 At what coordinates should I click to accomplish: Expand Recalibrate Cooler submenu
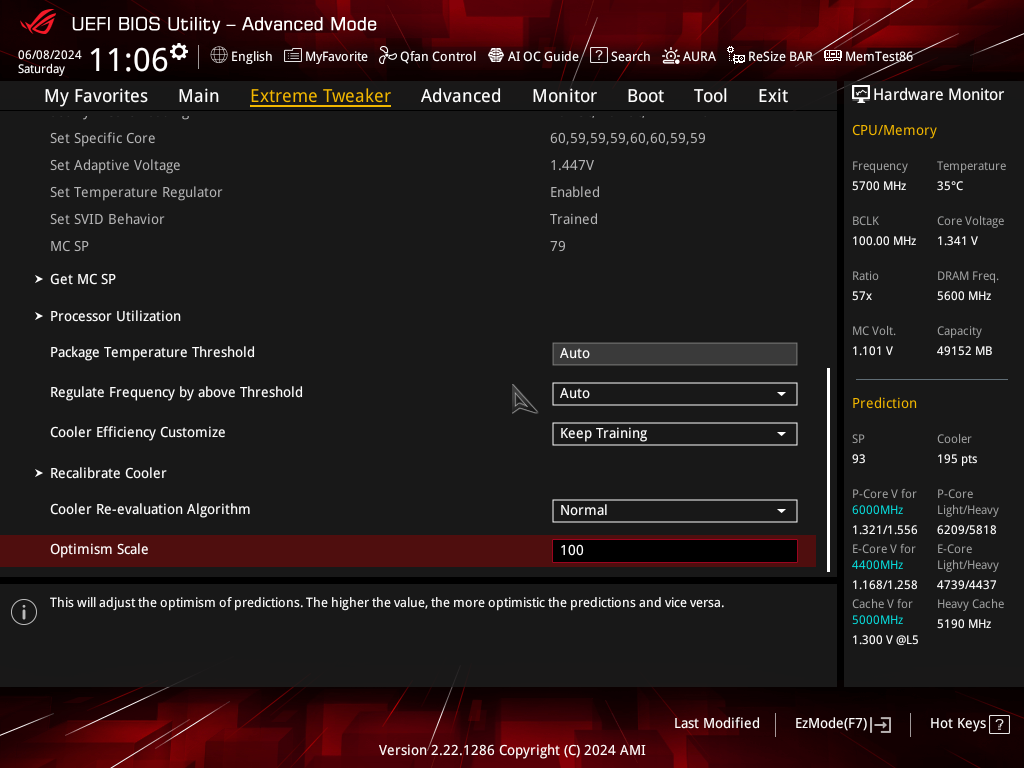[108, 473]
